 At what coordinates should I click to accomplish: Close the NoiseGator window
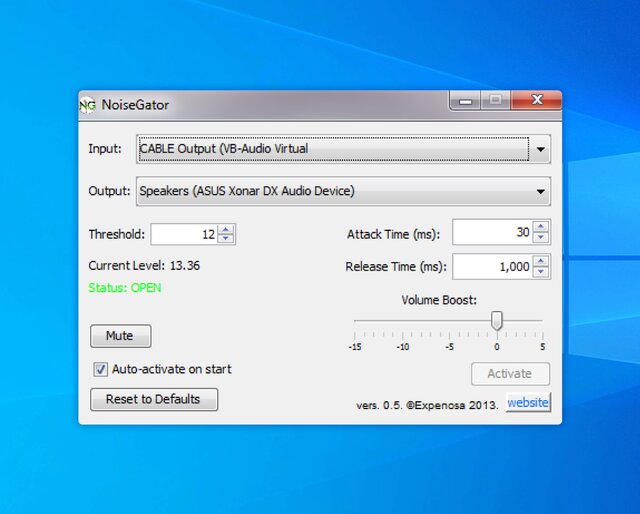pyautogui.click(x=537, y=100)
